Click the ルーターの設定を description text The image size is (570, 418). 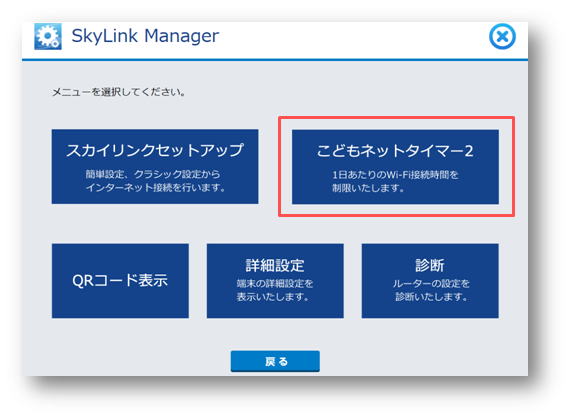pyautogui.click(x=431, y=283)
